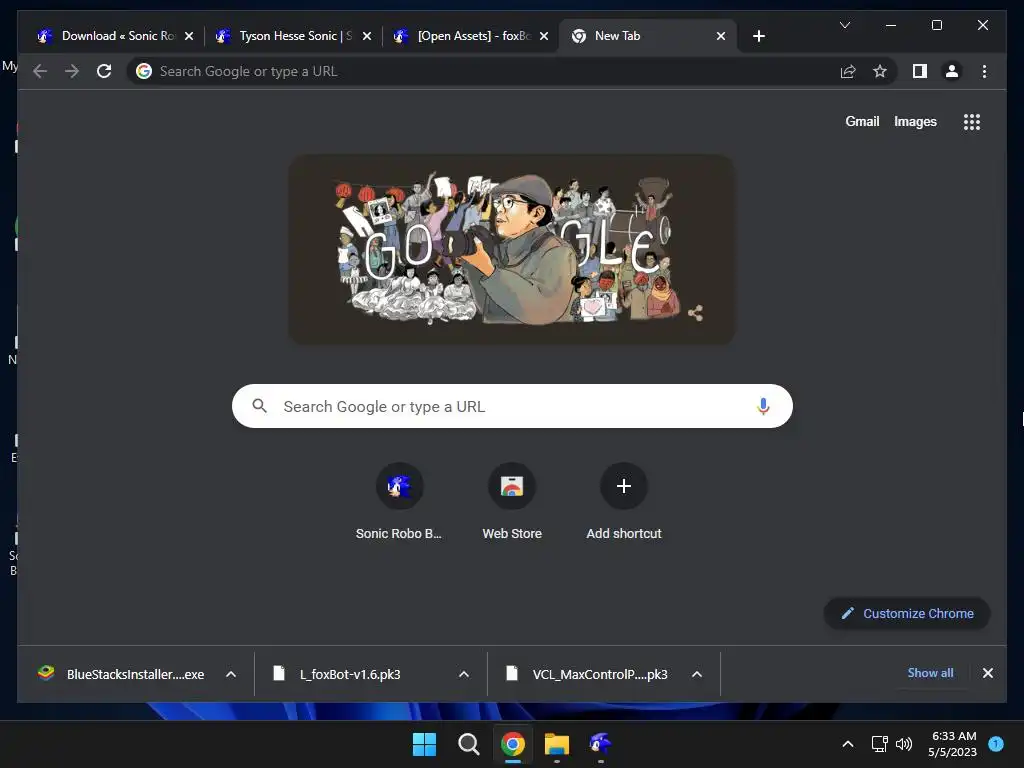Open Chrome's three-dot menu

(x=984, y=71)
